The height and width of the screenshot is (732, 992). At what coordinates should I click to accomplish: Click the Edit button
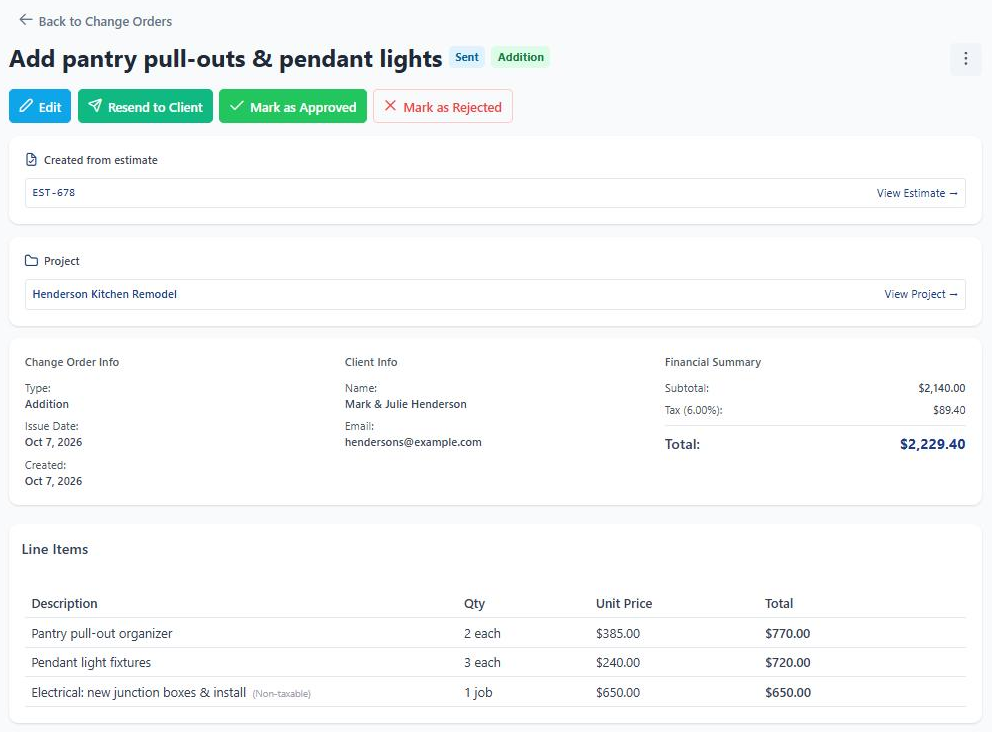[x=40, y=106]
